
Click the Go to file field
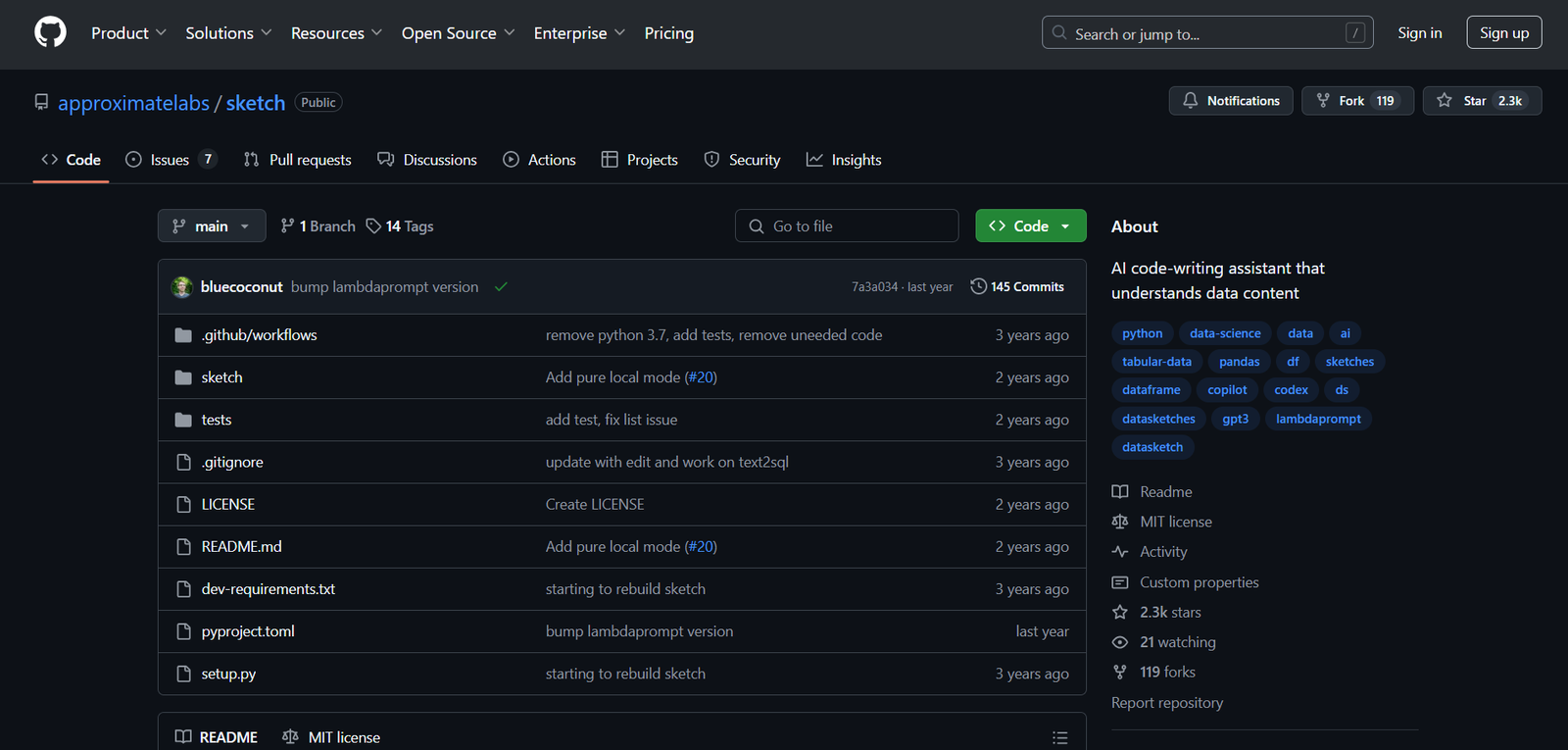[847, 226]
